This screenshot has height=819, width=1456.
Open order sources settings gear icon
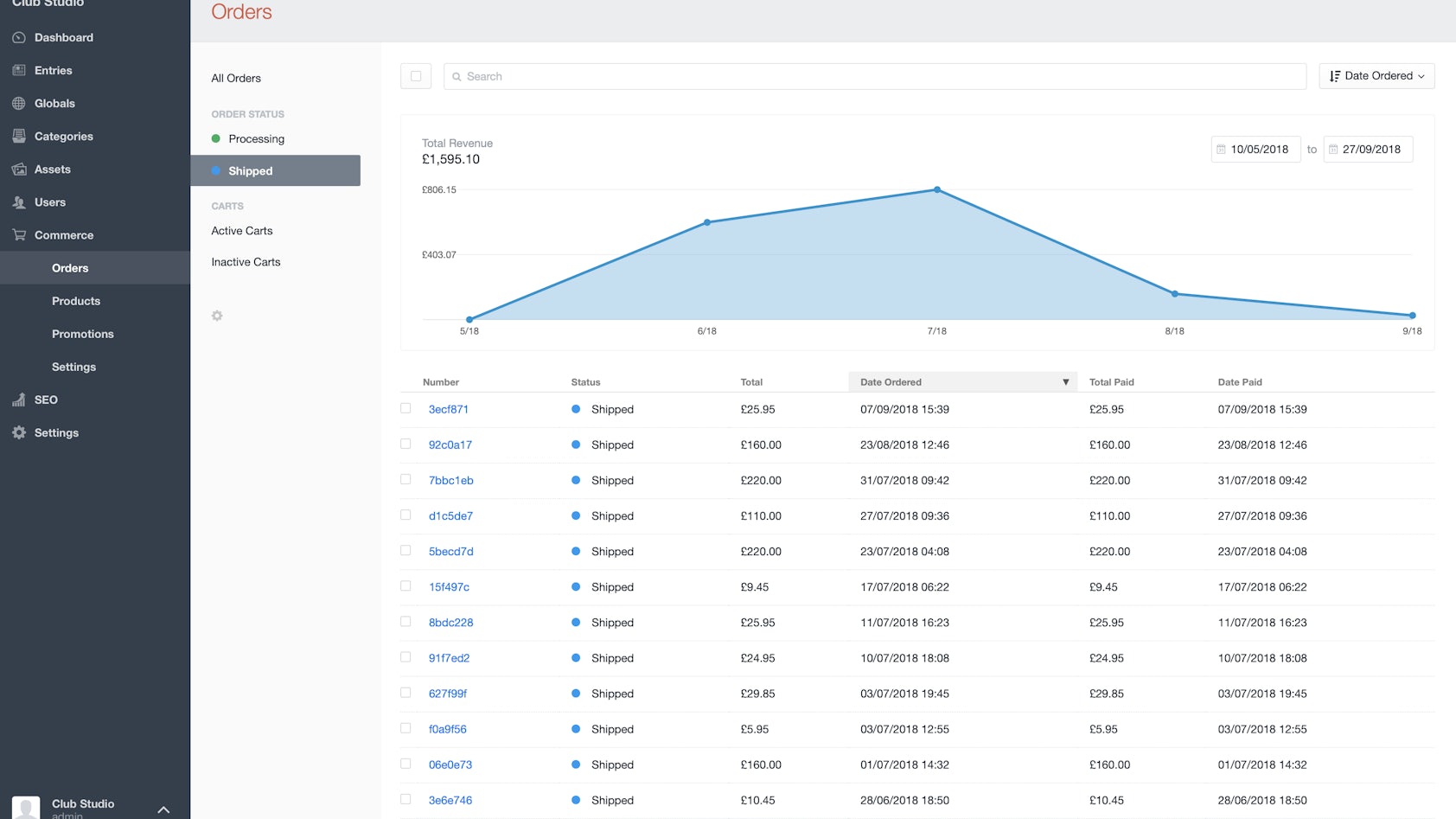pos(217,316)
